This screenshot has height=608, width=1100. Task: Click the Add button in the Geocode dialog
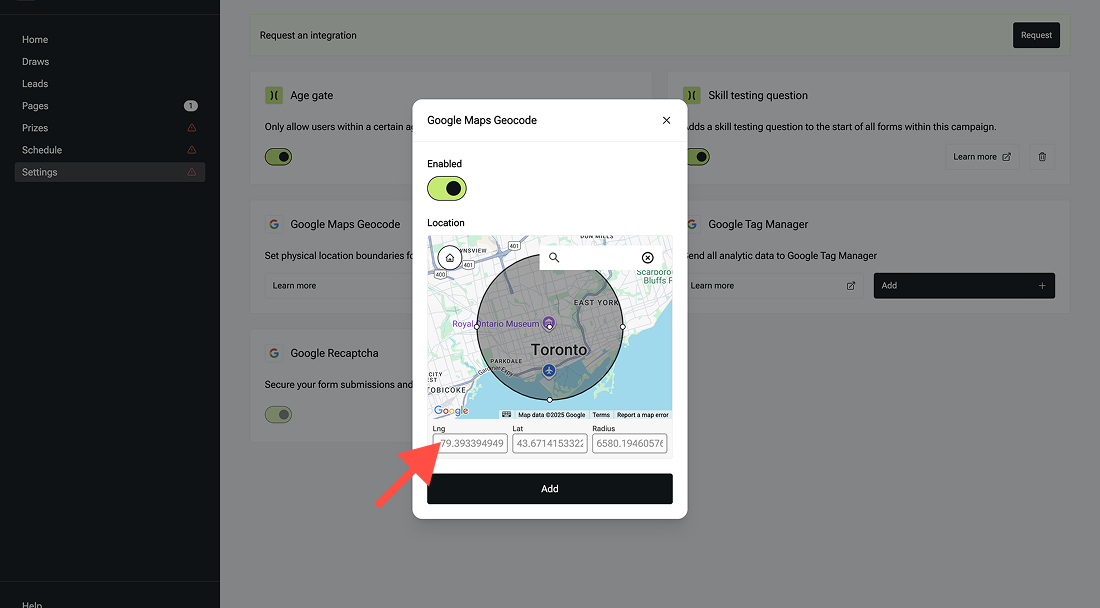(550, 489)
